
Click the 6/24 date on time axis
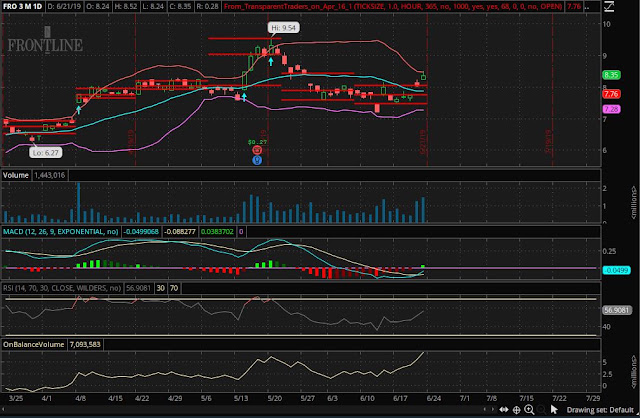click(x=433, y=398)
